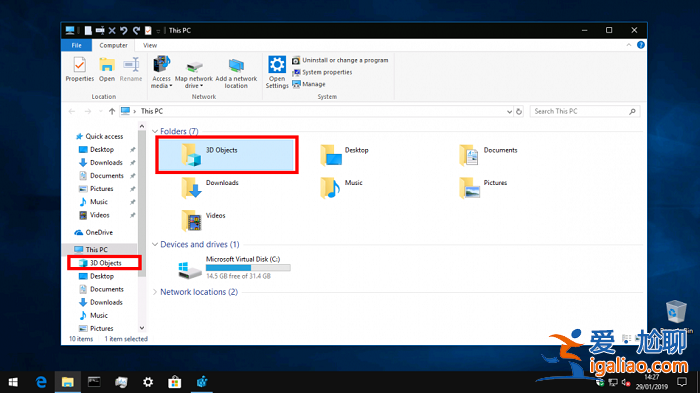Open Documents under This PC in sidebar
This screenshot has width=700, height=393.
point(101,289)
